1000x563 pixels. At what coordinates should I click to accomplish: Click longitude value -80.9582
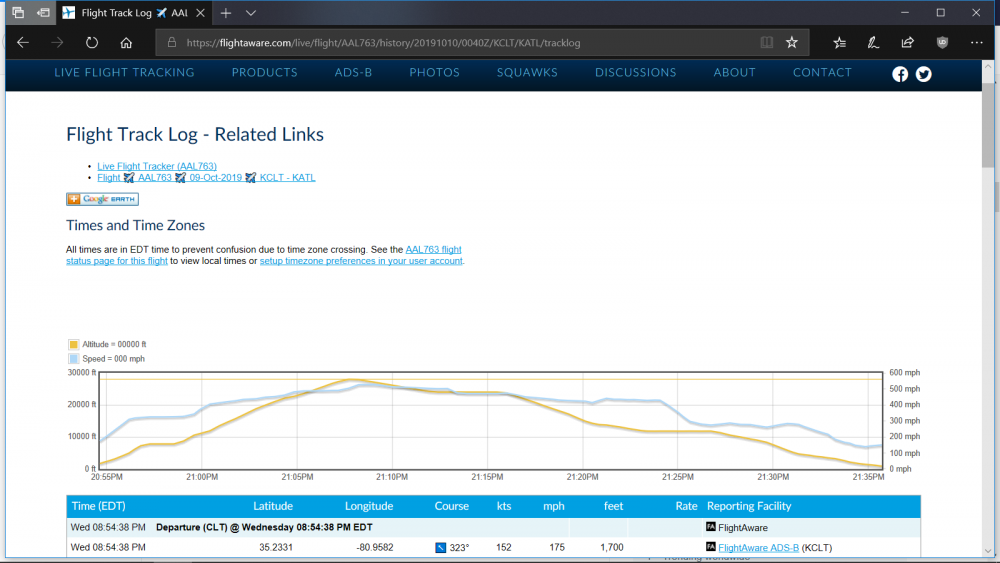tap(374, 548)
